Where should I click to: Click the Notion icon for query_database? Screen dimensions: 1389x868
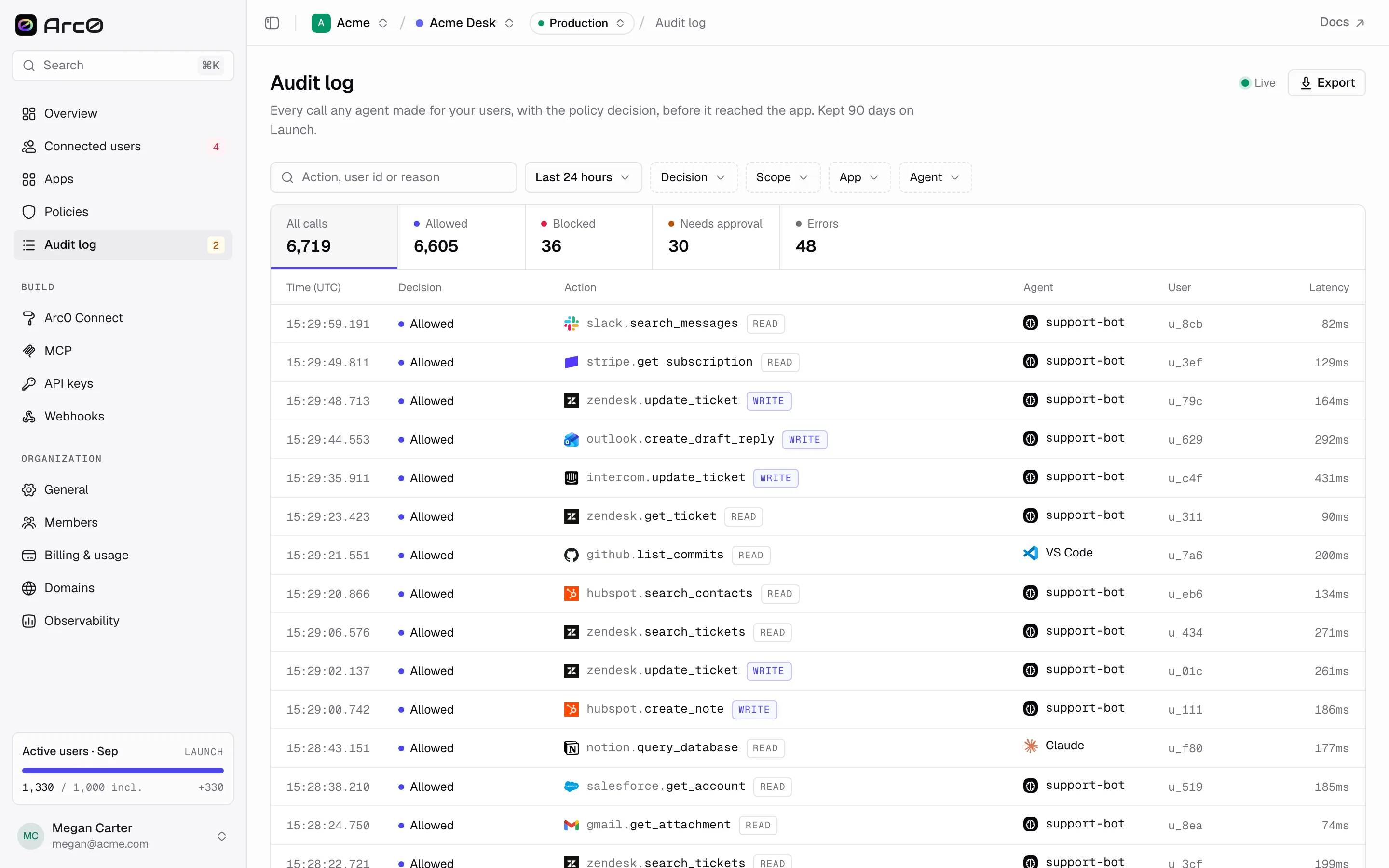tap(571, 748)
